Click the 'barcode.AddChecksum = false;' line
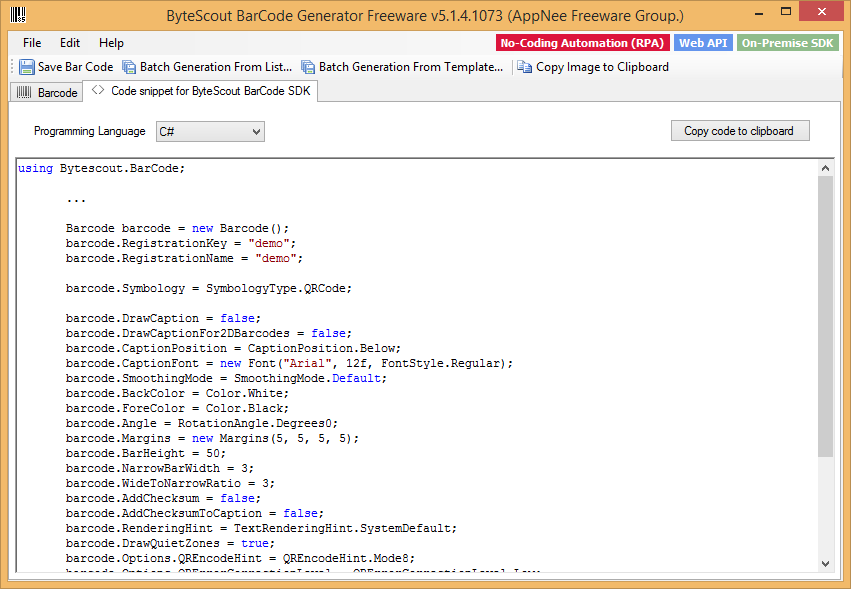This screenshot has width=851, height=589. [163, 498]
